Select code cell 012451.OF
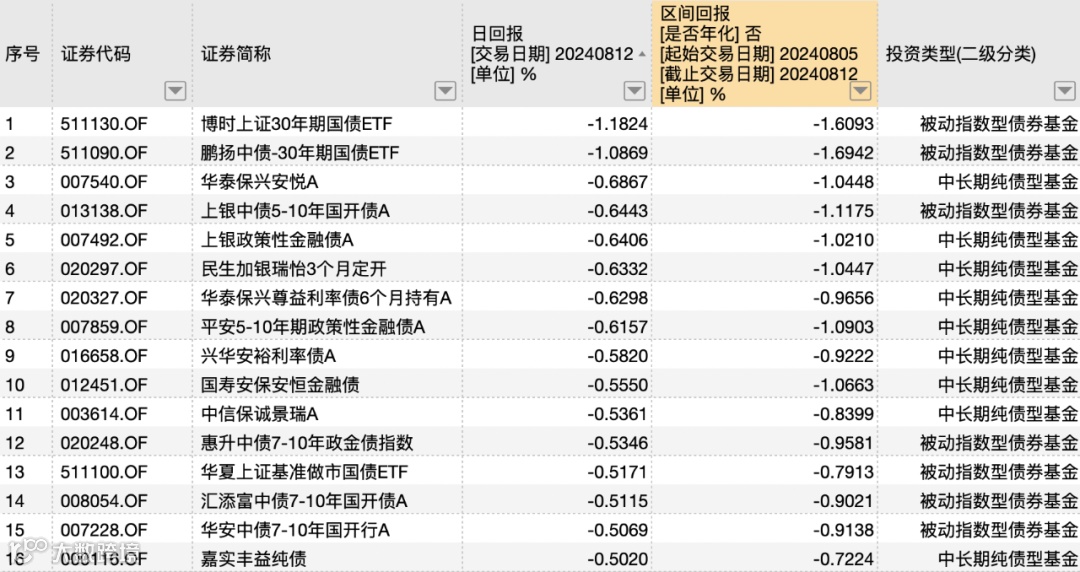Viewport: 1080px width, 572px height. [104, 385]
